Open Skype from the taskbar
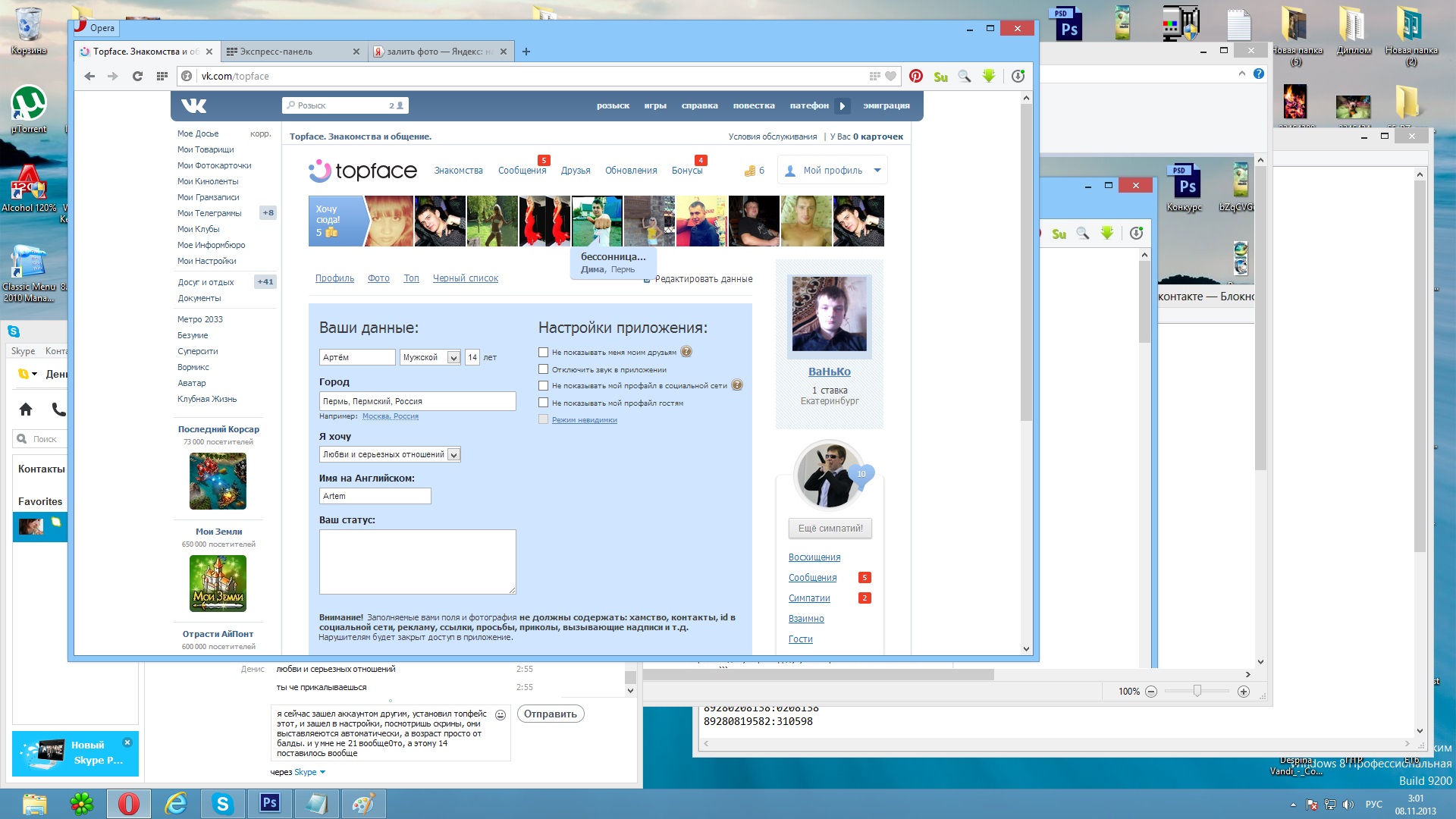 point(223,804)
